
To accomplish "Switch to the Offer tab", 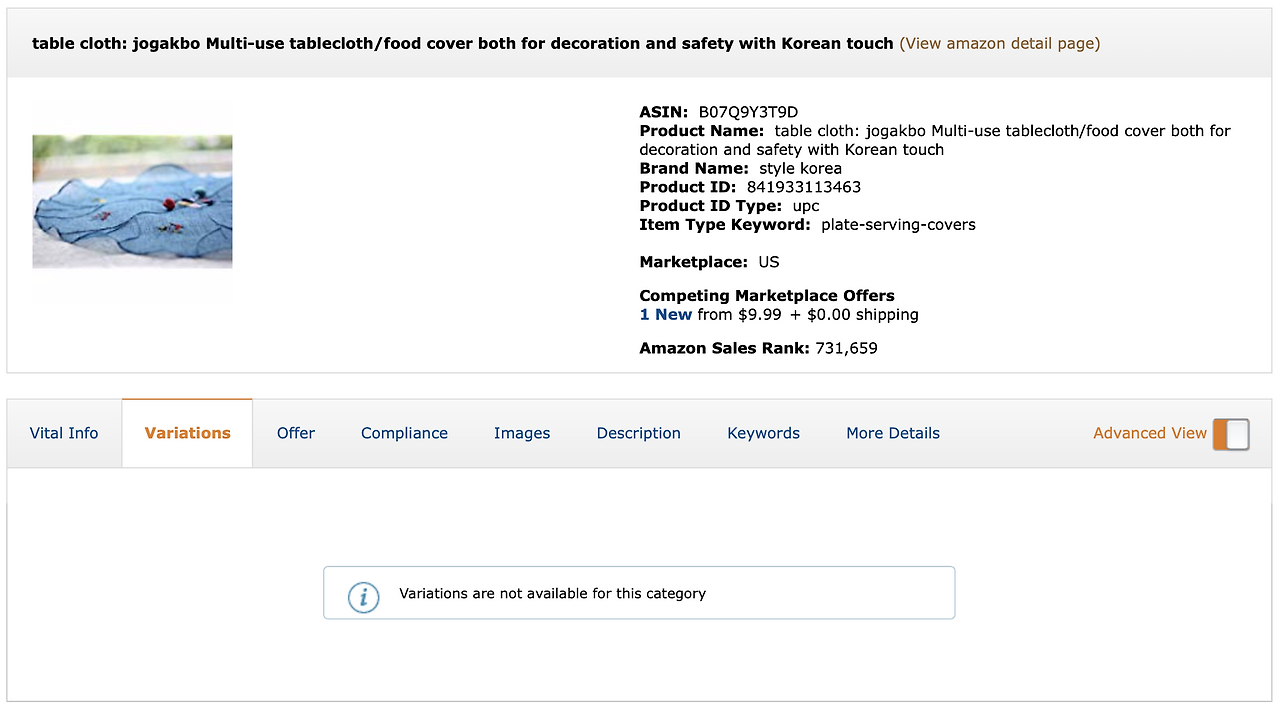I will tap(296, 433).
